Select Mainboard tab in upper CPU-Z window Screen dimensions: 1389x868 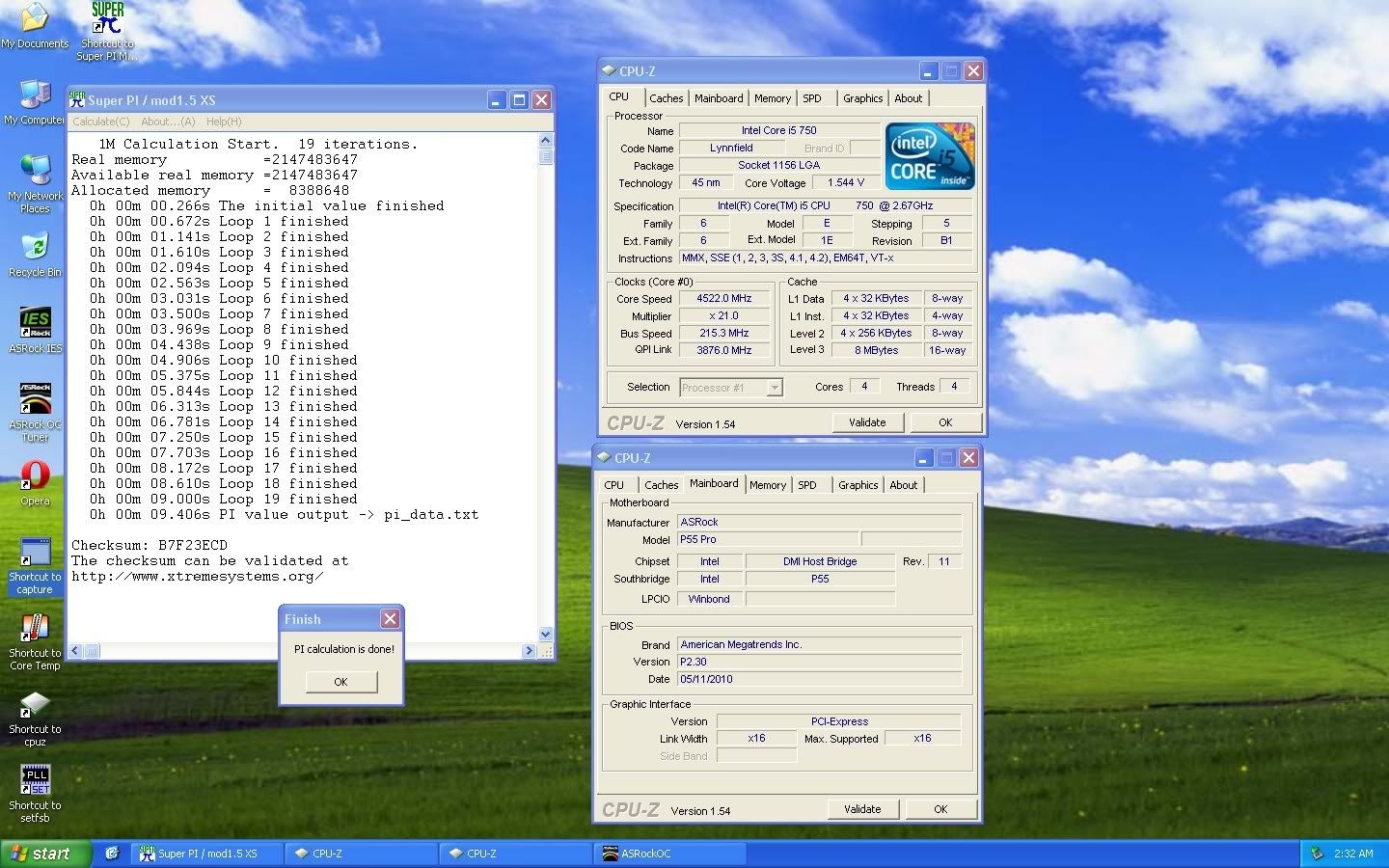(719, 98)
